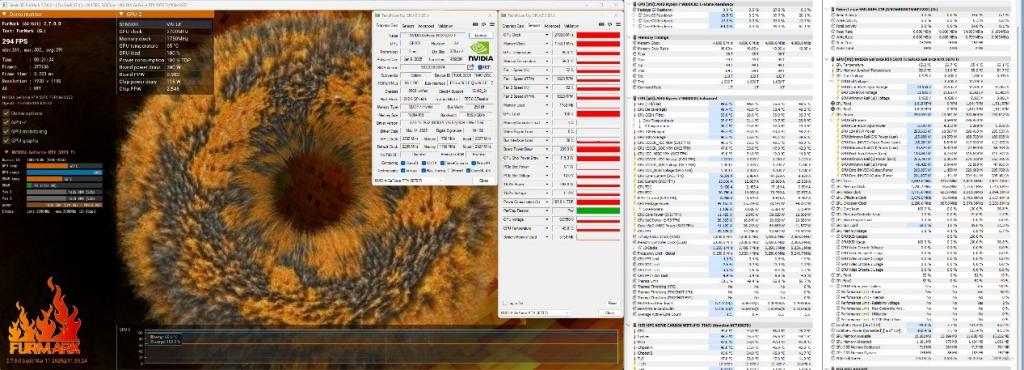Click the Reset button in the GPU-Z Sensors window
Screen dimensions: 1024x370
(x=613, y=303)
